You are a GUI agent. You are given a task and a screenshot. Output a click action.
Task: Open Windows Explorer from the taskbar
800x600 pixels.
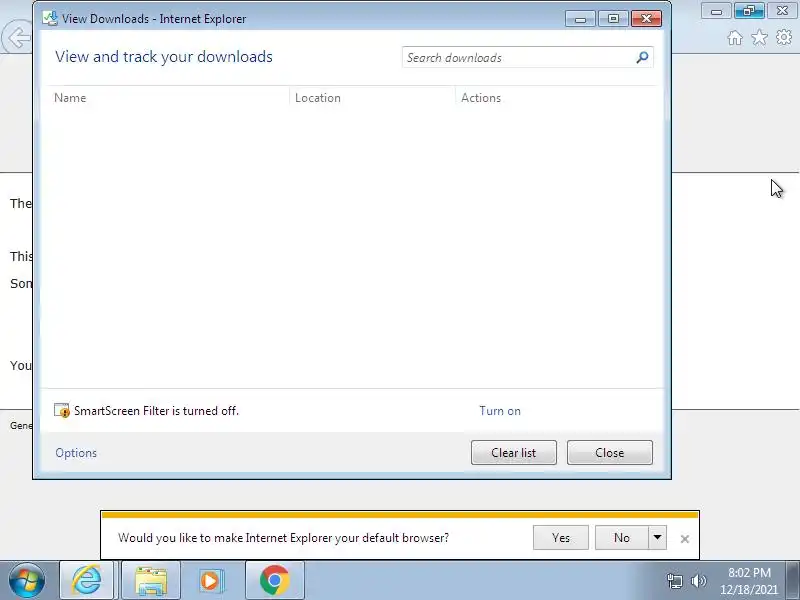151,581
